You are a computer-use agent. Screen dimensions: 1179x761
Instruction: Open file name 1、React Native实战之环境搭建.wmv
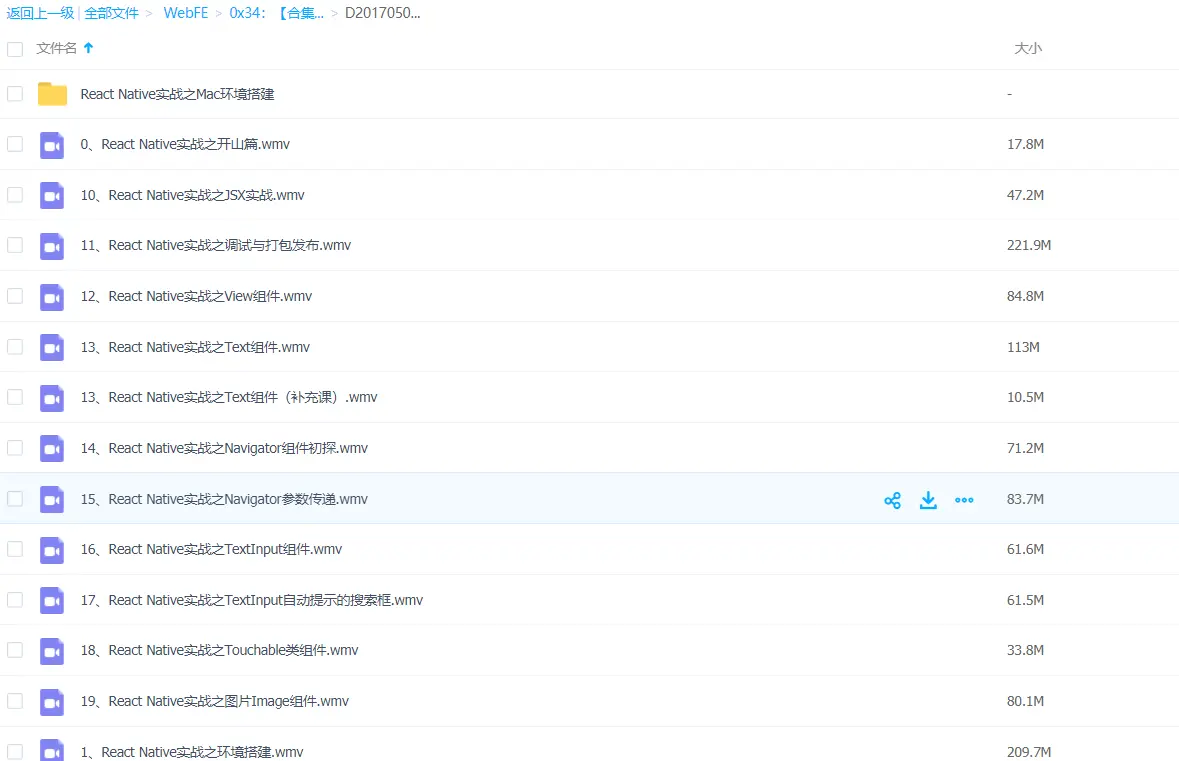tap(192, 751)
